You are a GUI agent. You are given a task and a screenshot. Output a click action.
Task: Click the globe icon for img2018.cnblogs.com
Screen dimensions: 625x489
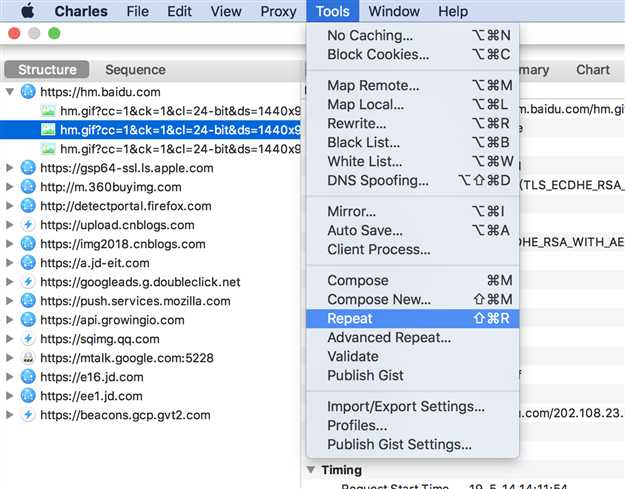point(28,244)
